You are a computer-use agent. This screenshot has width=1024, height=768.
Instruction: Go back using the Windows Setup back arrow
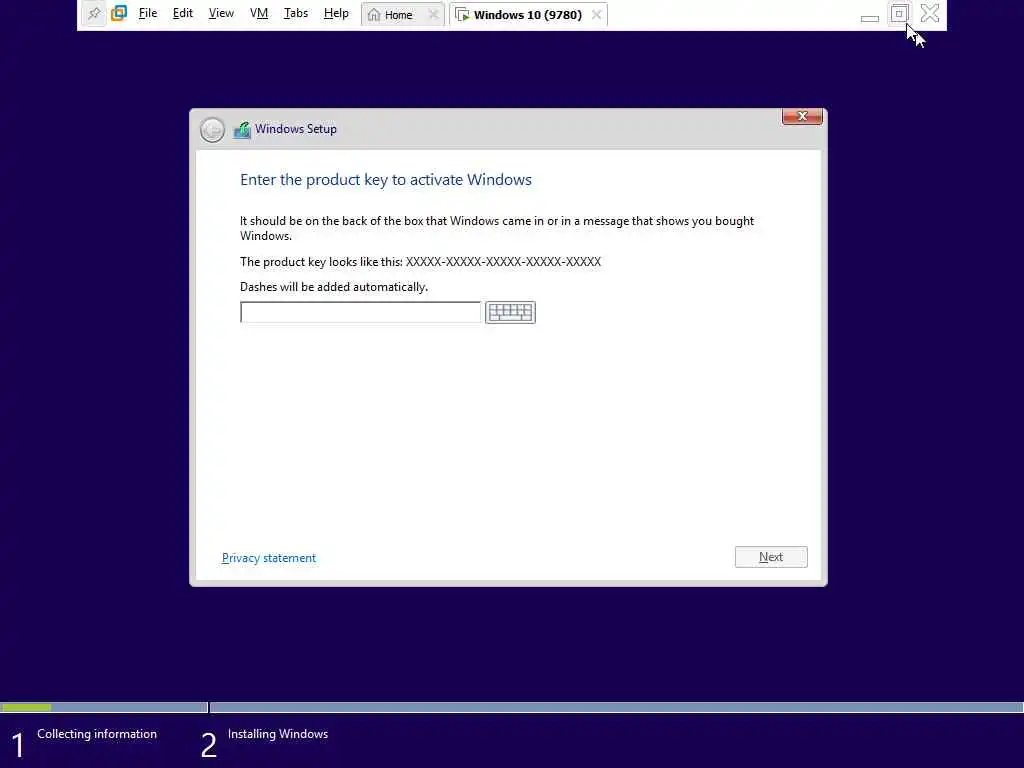(212, 129)
